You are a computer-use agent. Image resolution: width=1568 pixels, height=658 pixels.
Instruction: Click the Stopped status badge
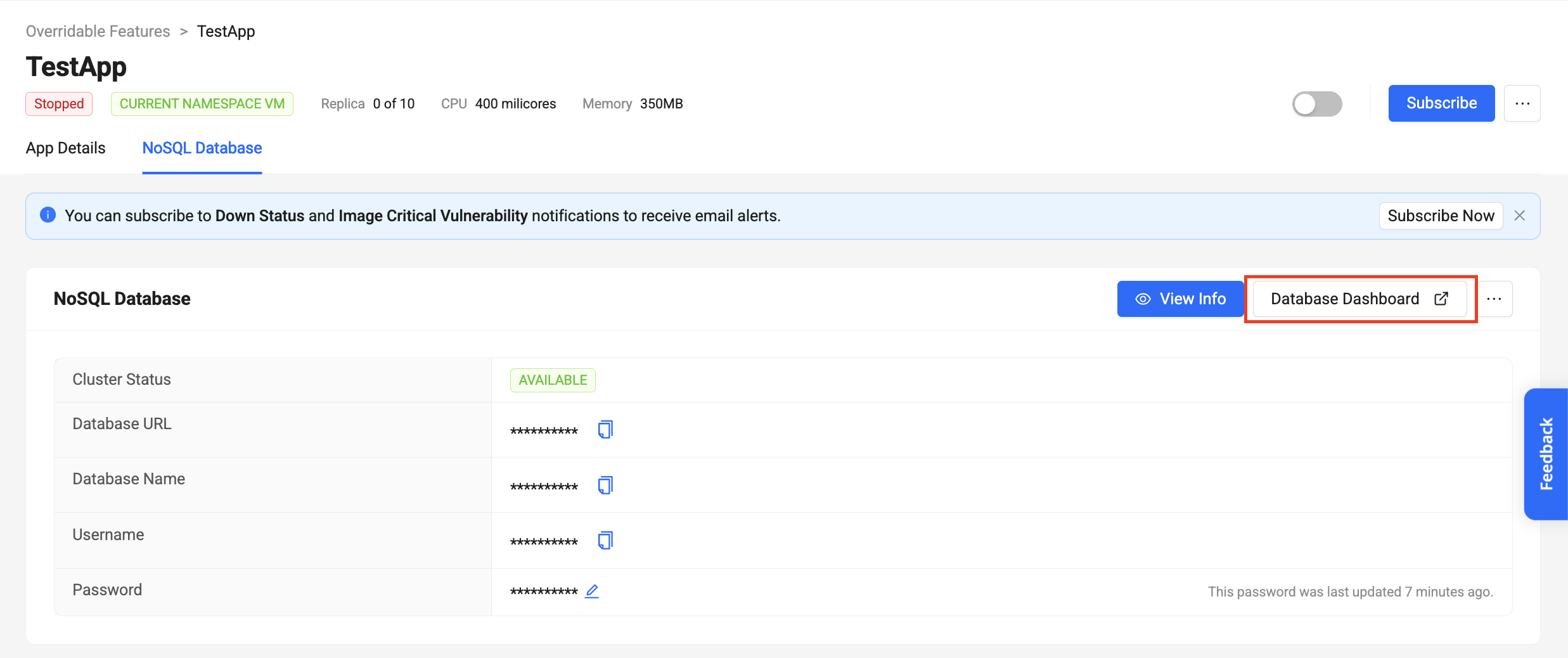(58, 103)
